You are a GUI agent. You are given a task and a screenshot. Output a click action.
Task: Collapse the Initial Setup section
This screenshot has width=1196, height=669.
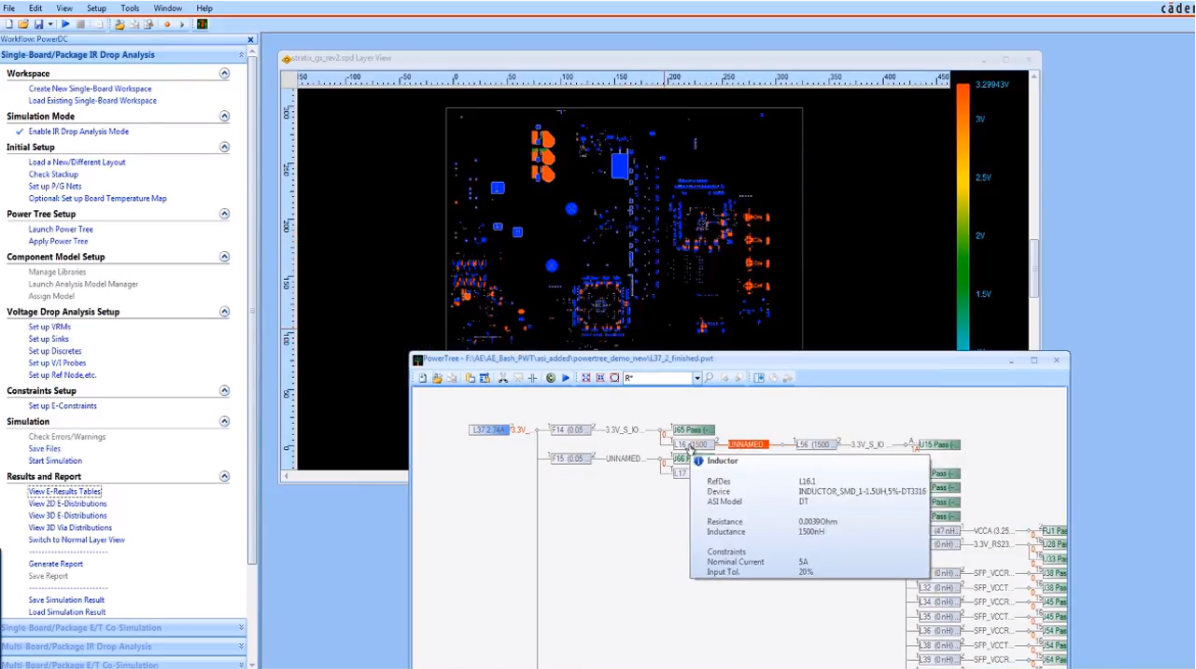tap(224, 146)
